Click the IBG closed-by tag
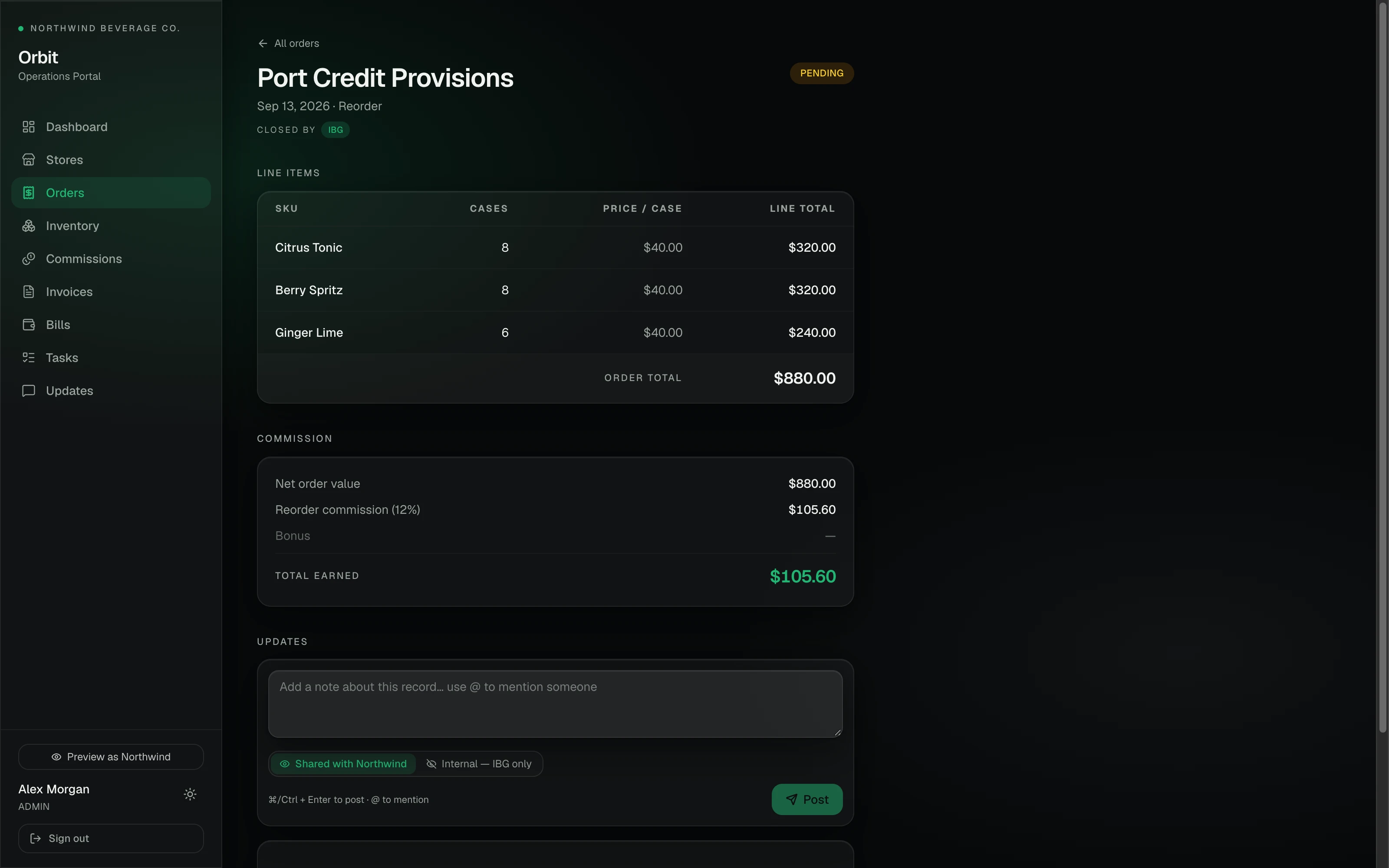 pos(335,130)
